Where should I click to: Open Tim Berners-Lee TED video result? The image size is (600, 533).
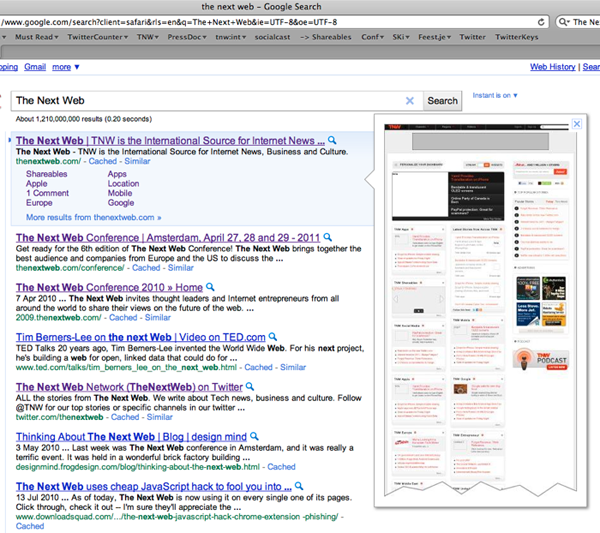140,337
